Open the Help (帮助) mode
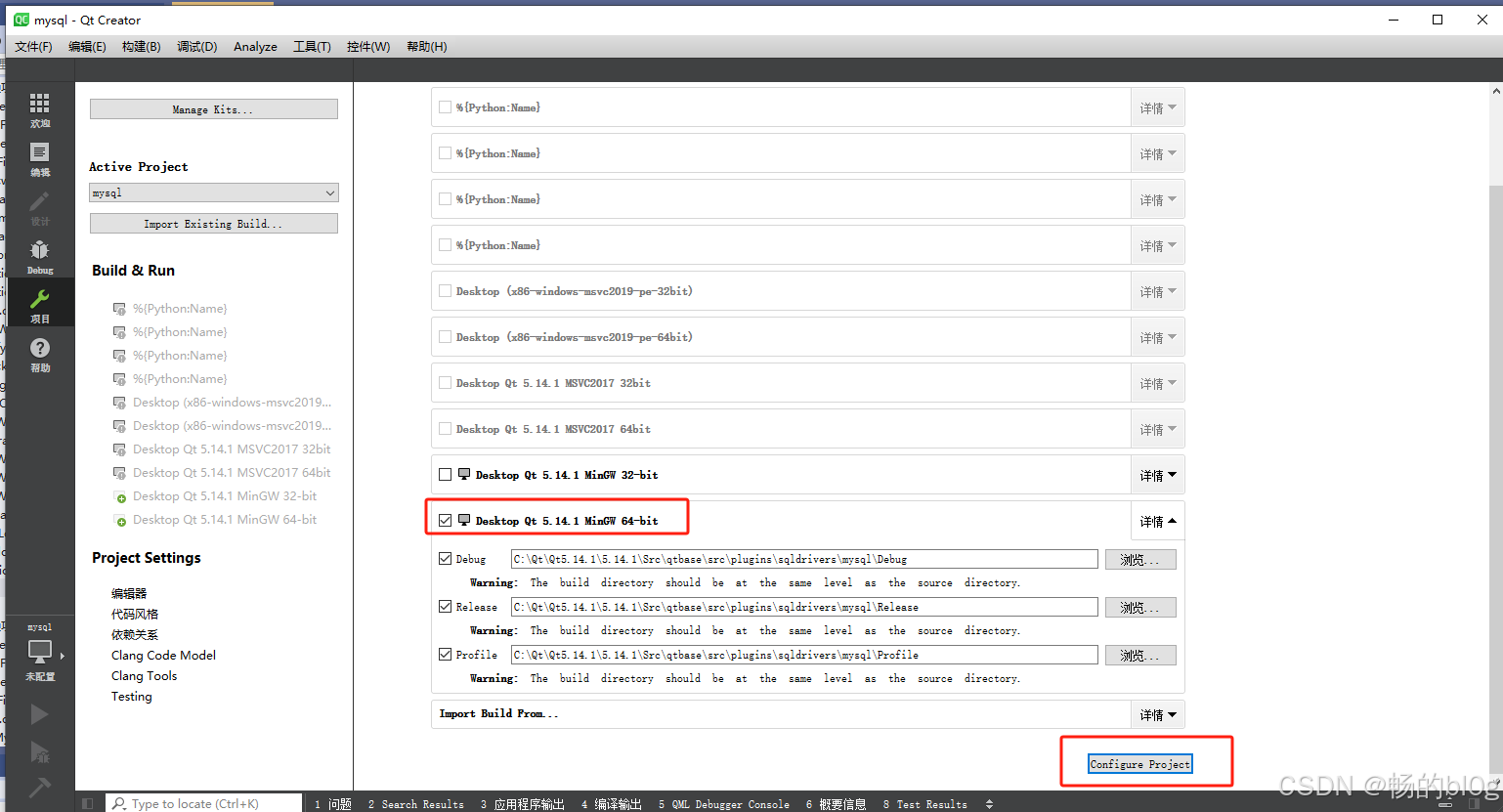Image resolution: width=1503 pixels, height=812 pixels. (x=40, y=354)
